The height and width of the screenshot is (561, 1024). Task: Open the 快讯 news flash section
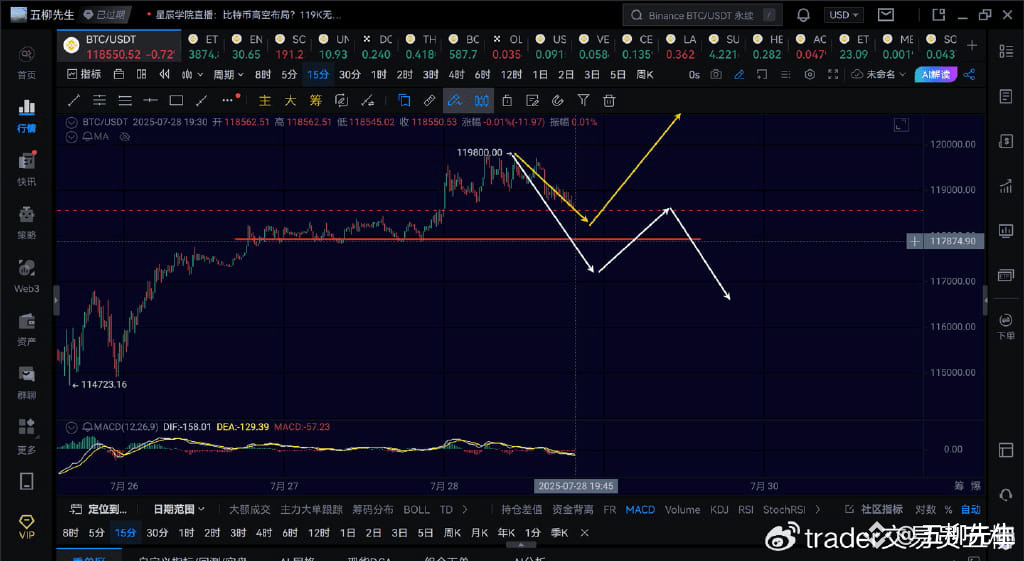coord(27,169)
